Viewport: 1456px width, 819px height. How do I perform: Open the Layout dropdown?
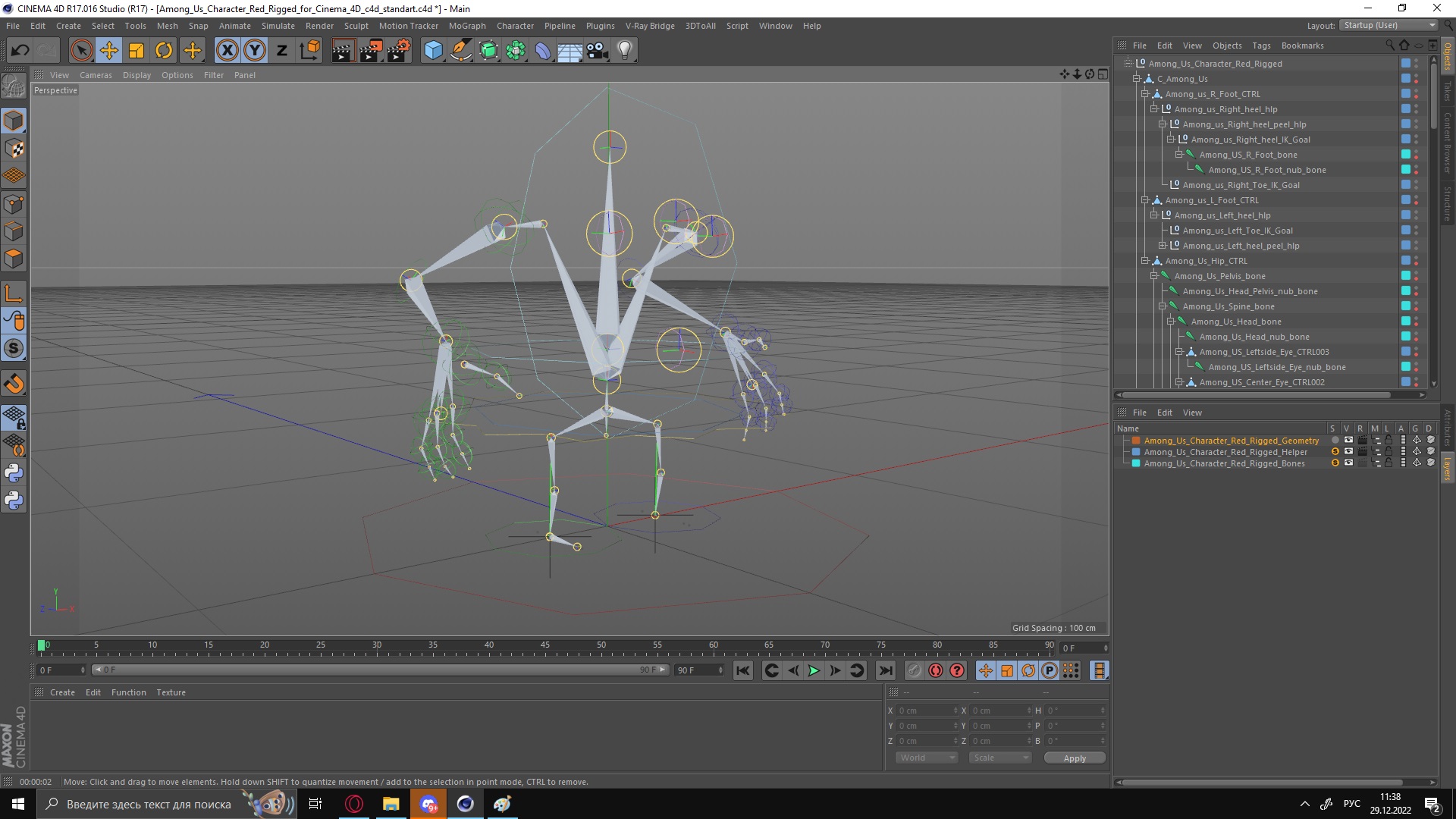coord(1389,25)
